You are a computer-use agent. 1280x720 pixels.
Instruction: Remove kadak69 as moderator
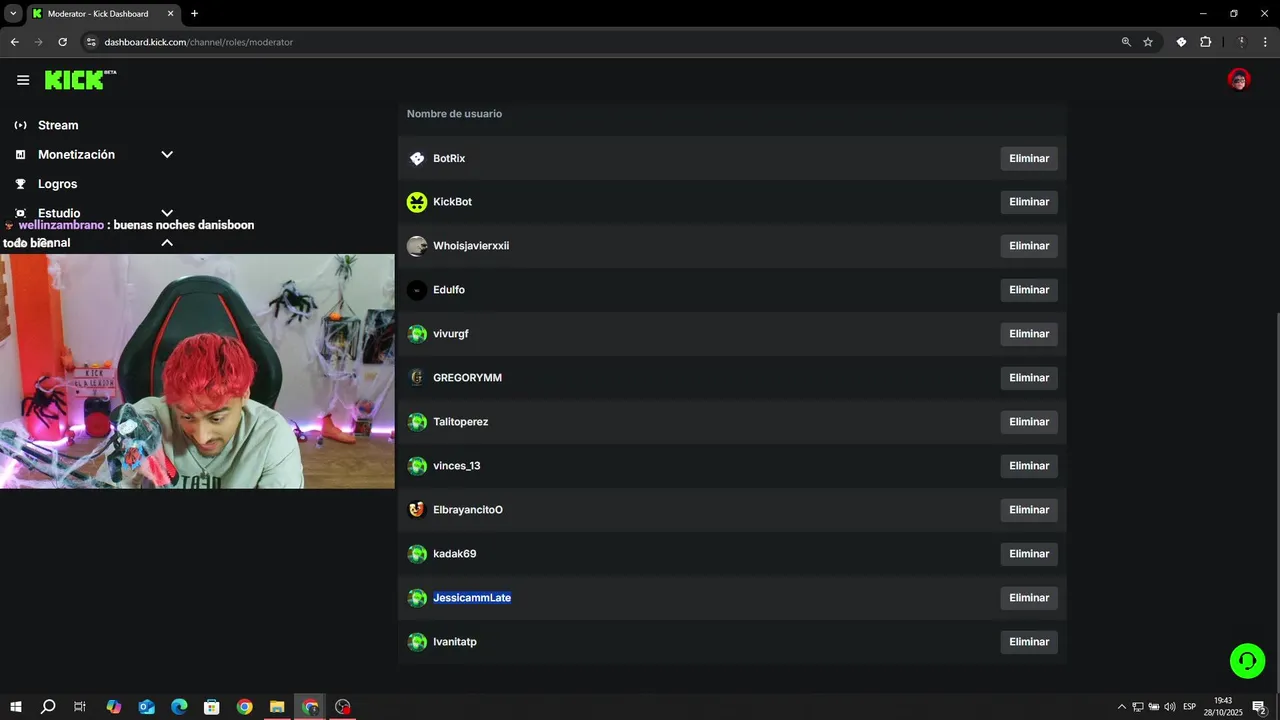(x=1029, y=554)
